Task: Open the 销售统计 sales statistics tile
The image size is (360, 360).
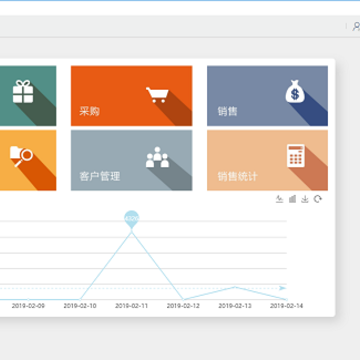Action: pos(267,160)
